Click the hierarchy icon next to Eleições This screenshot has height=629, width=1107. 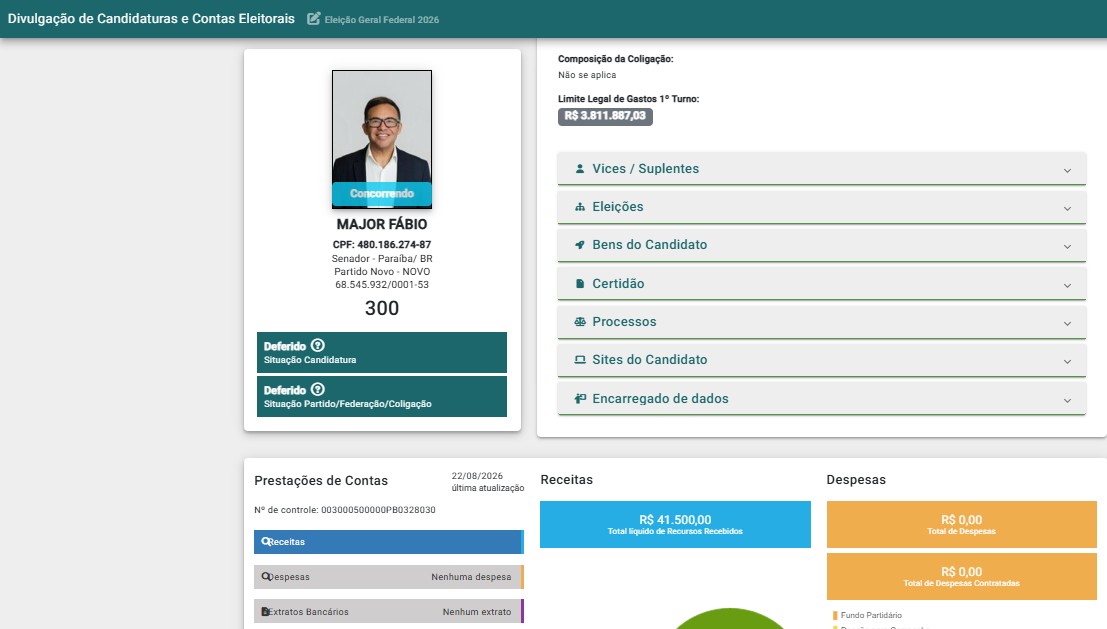(580, 207)
